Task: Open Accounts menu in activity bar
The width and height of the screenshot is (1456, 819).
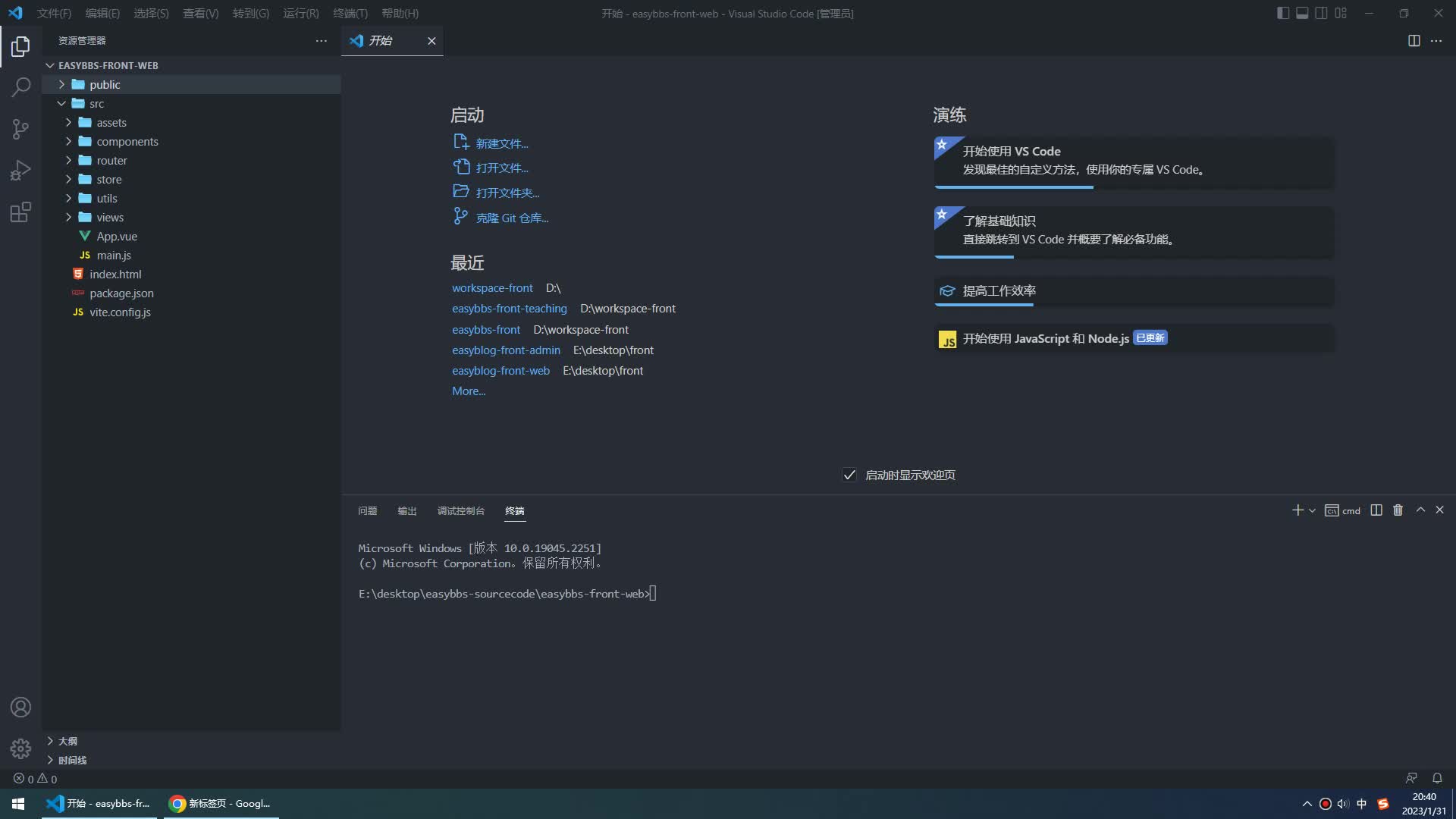Action: pos(20,708)
